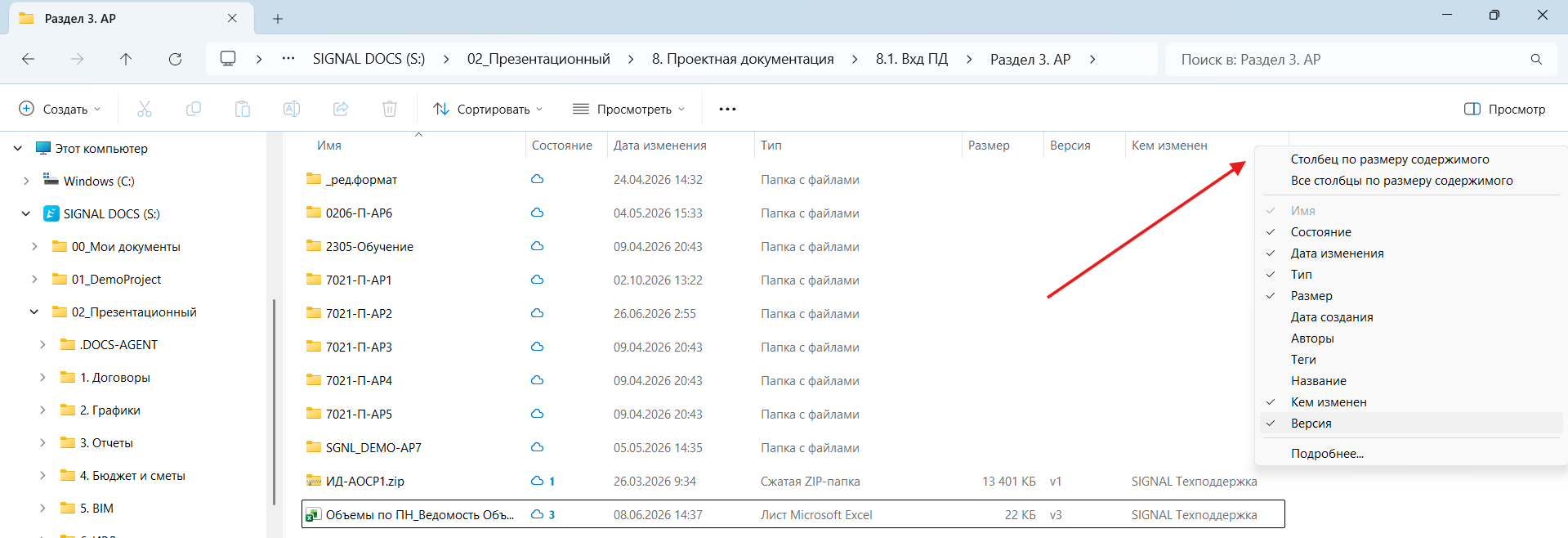Screen dimensions: 1568x538
Task: Select Столбец по размеру содержимого
Action: 1390,159
